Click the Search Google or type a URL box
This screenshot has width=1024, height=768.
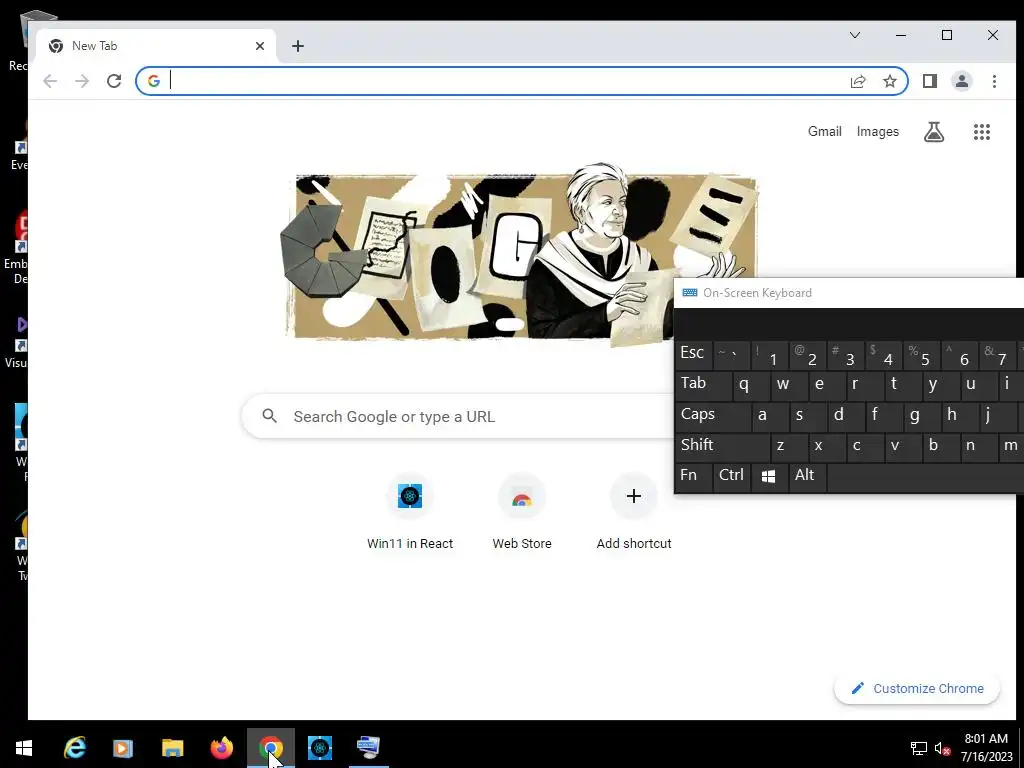(x=457, y=416)
